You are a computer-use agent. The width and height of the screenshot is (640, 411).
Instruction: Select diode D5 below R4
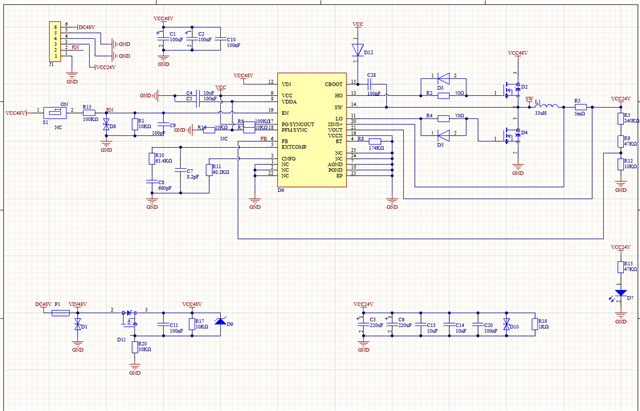[x=443, y=135]
